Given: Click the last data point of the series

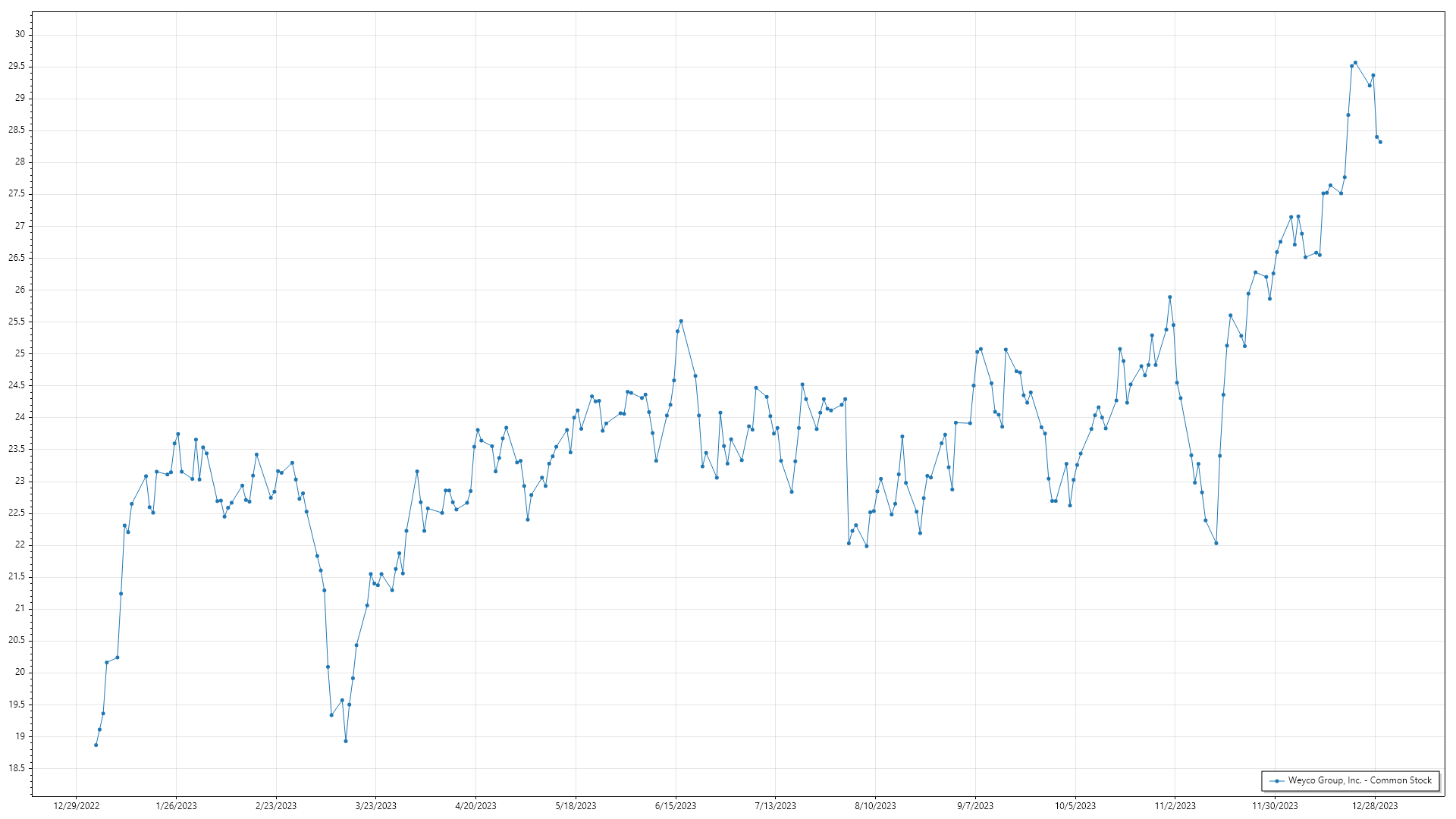Looking at the screenshot, I should pos(1380,142).
